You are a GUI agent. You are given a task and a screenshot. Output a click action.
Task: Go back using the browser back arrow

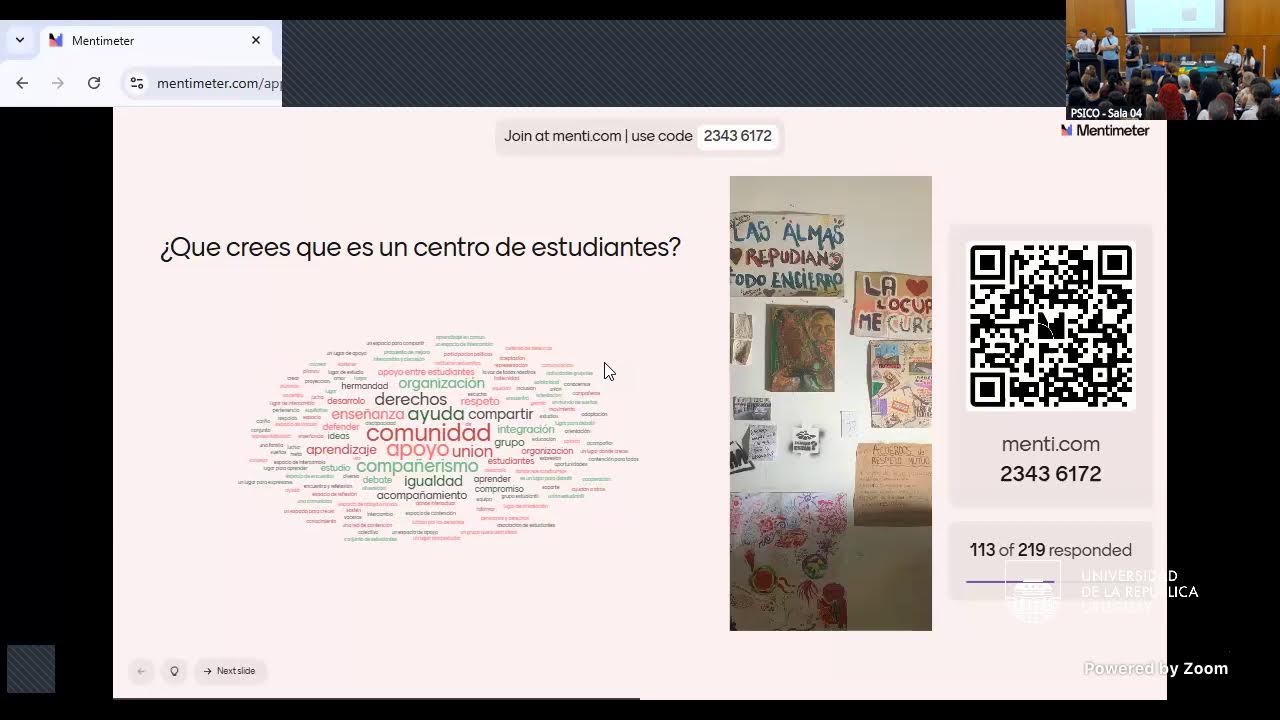point(22,83)
